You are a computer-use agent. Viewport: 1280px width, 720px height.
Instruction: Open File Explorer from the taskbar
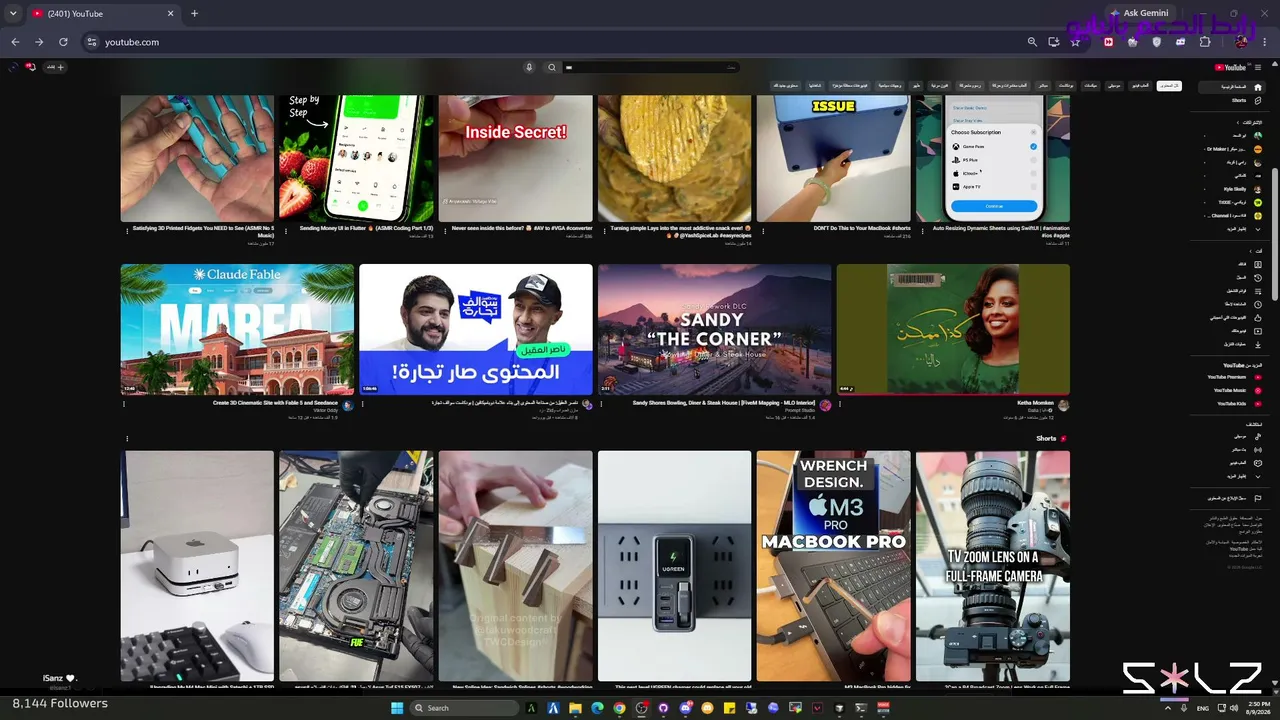click(x=575, y=708)
